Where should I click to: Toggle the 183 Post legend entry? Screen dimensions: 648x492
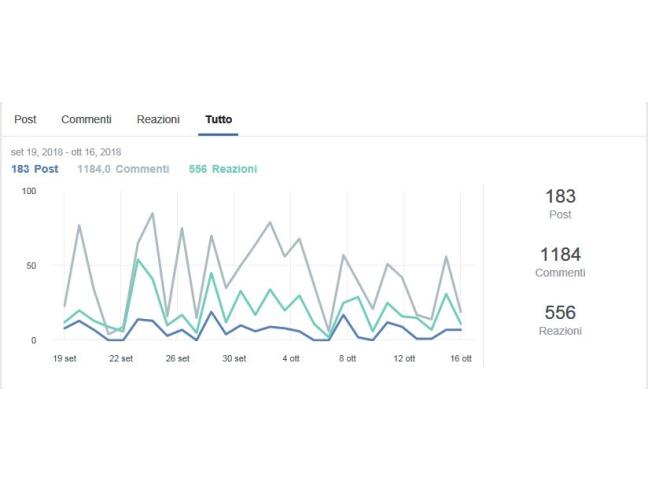35,169
